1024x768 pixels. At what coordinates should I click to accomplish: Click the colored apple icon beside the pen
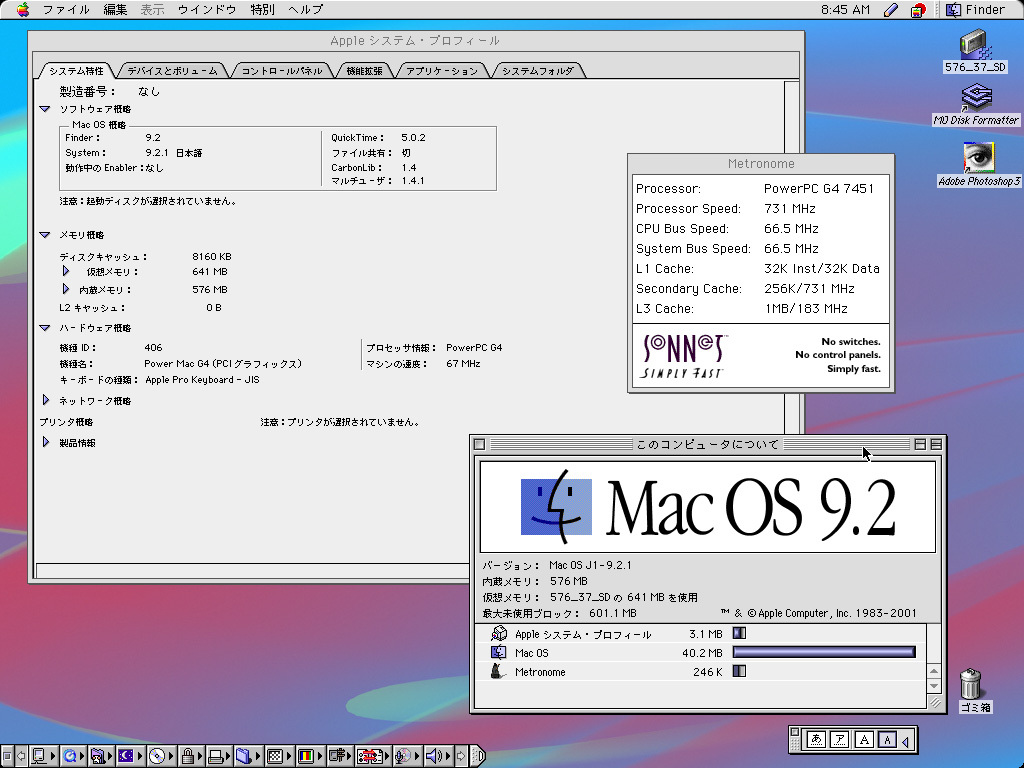coord(918,10)
